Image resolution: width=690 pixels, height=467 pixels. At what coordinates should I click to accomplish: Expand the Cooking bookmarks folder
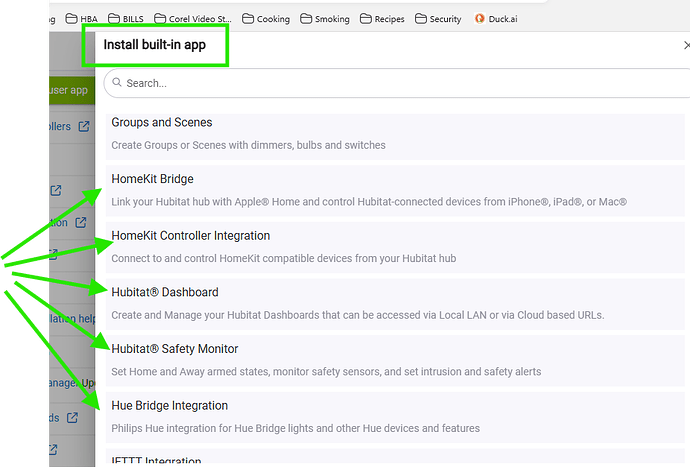[264, 19]
